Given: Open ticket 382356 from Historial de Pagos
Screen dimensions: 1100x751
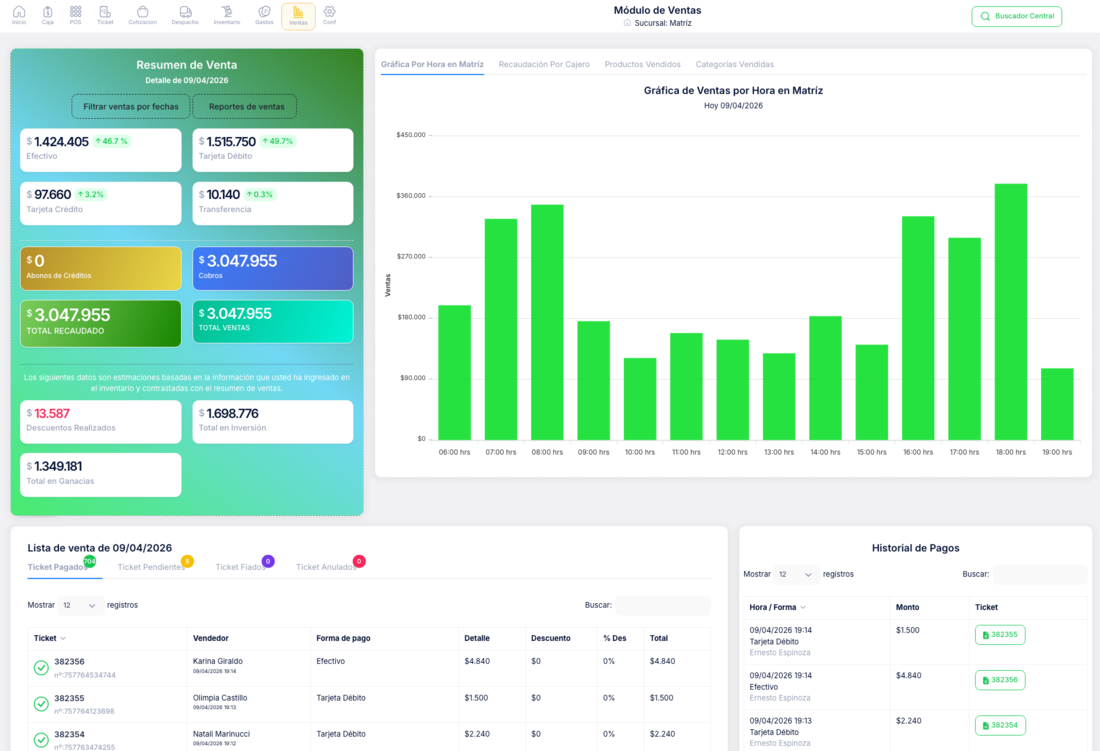Looking at the screenshot, I should pyautogui.click(x=1000, y=680).
